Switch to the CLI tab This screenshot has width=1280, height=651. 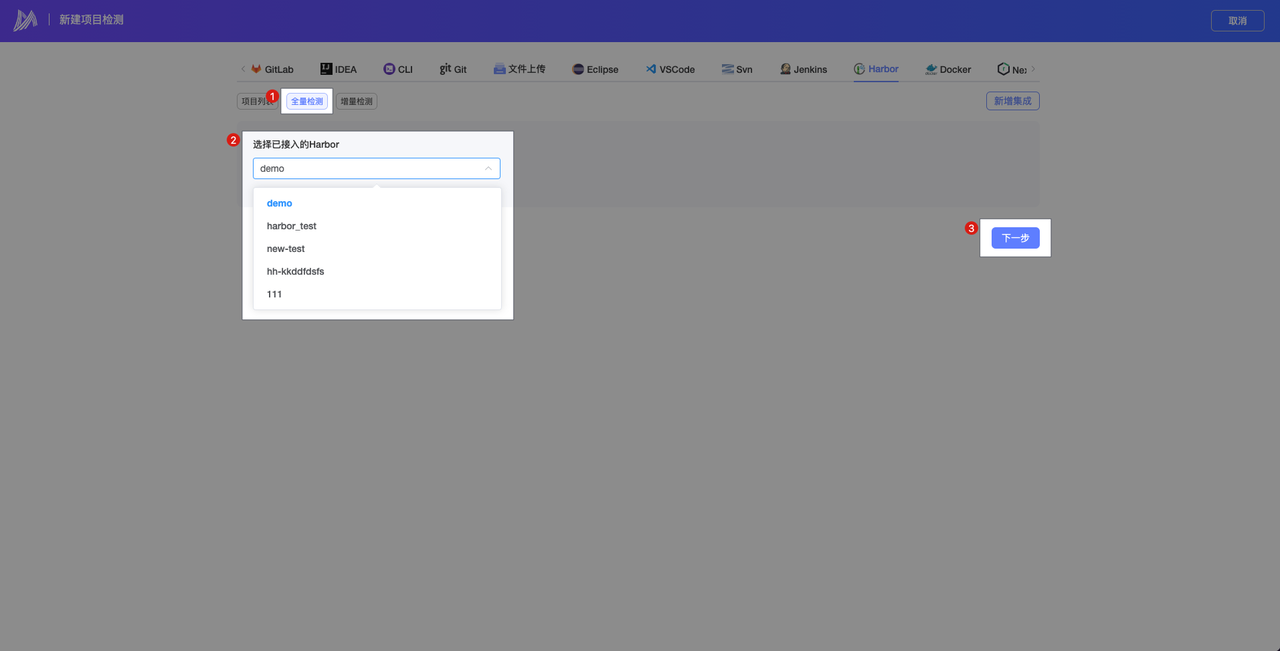coord(398,69)
